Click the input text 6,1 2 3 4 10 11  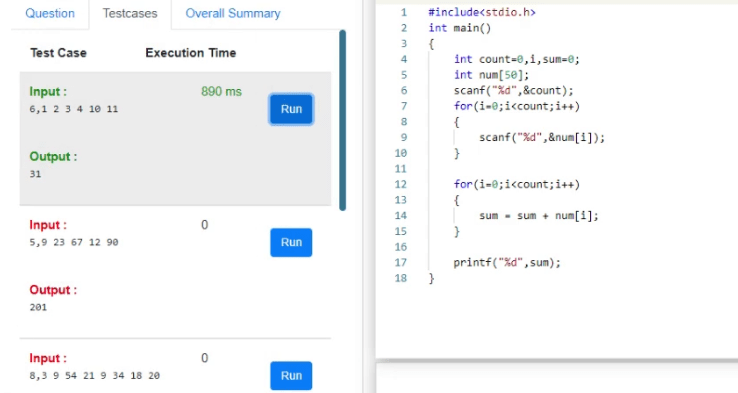[73, 109]
